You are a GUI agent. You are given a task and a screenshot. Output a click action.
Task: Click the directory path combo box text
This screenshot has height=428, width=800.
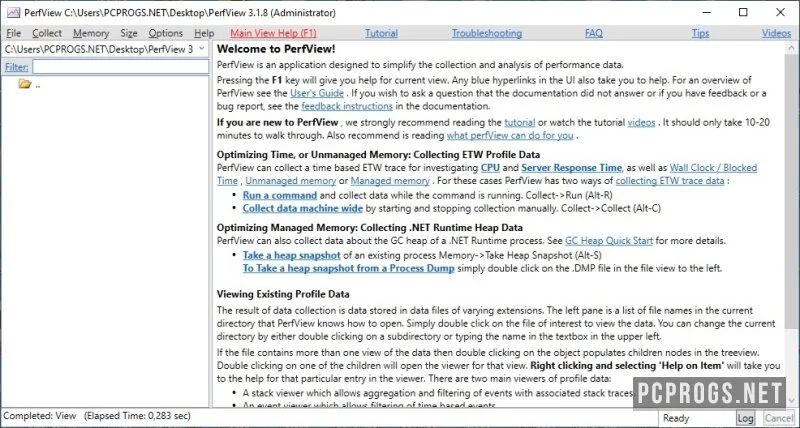tap(99, 49)
